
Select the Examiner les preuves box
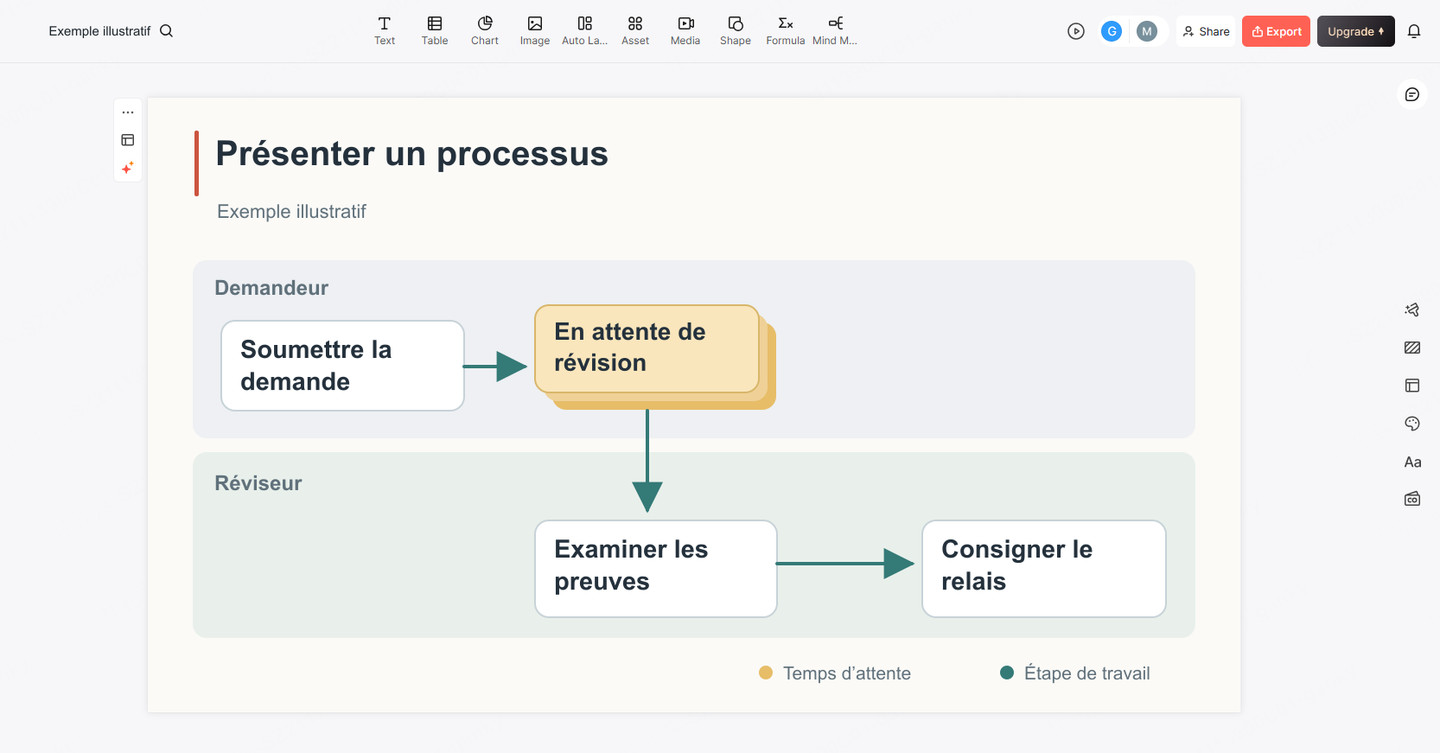point(656,568)
